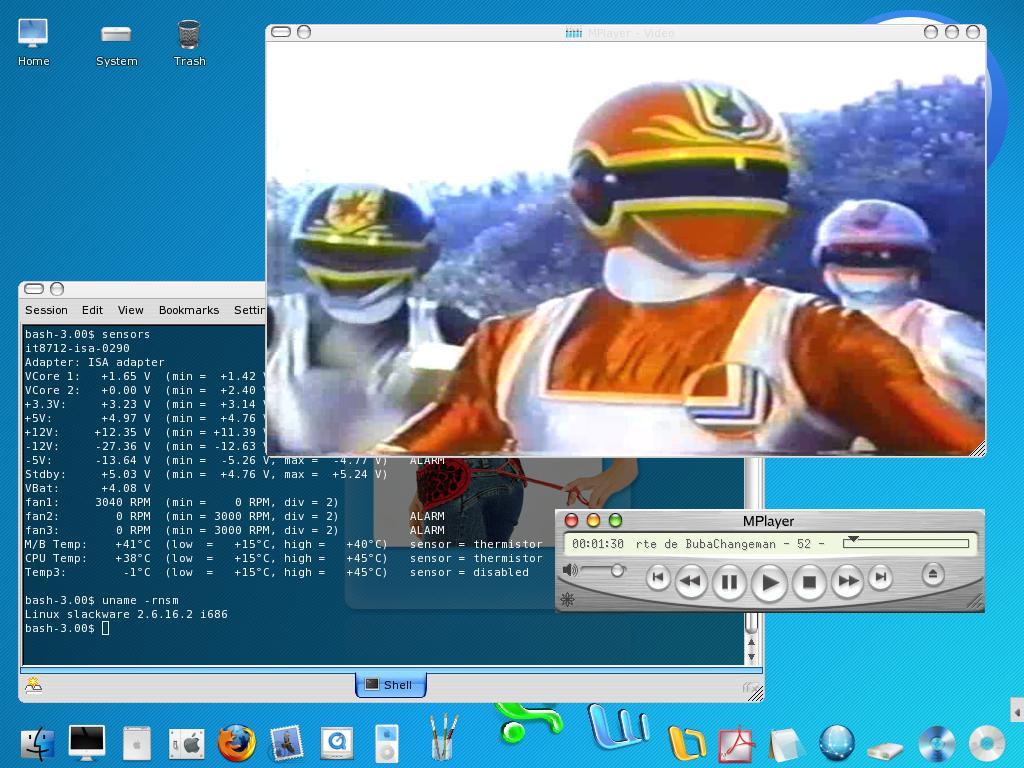Rewind the video in MPlayer
Viewport: 1024px width, 768px height.
tap(691, 581)
